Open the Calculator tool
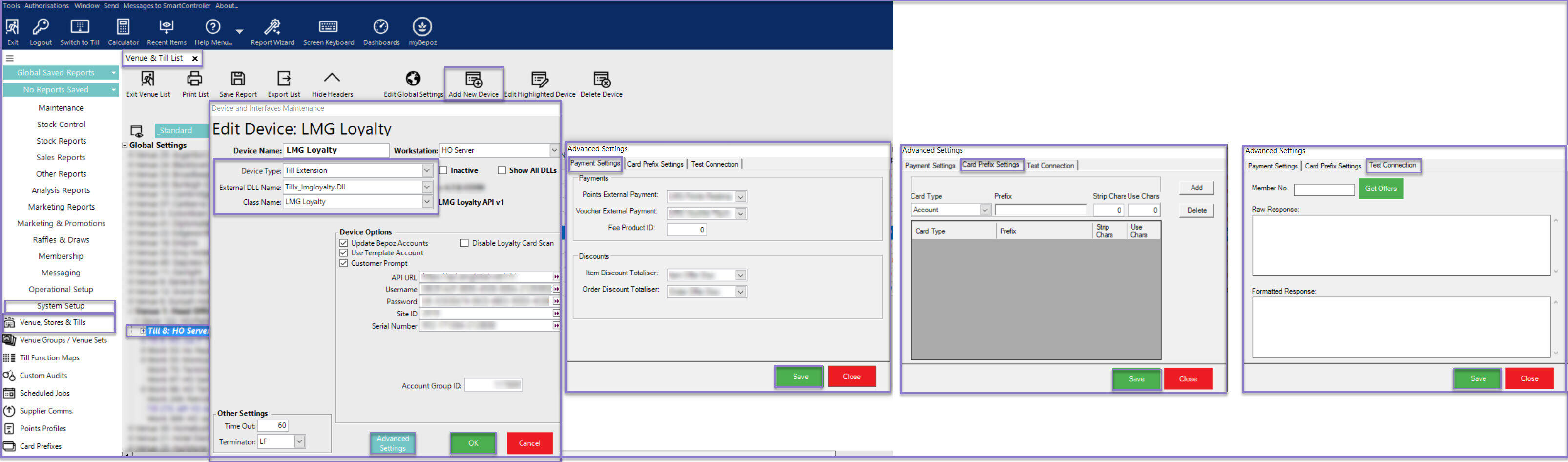Screen dimensions: 1568x462 pos(123,27)
